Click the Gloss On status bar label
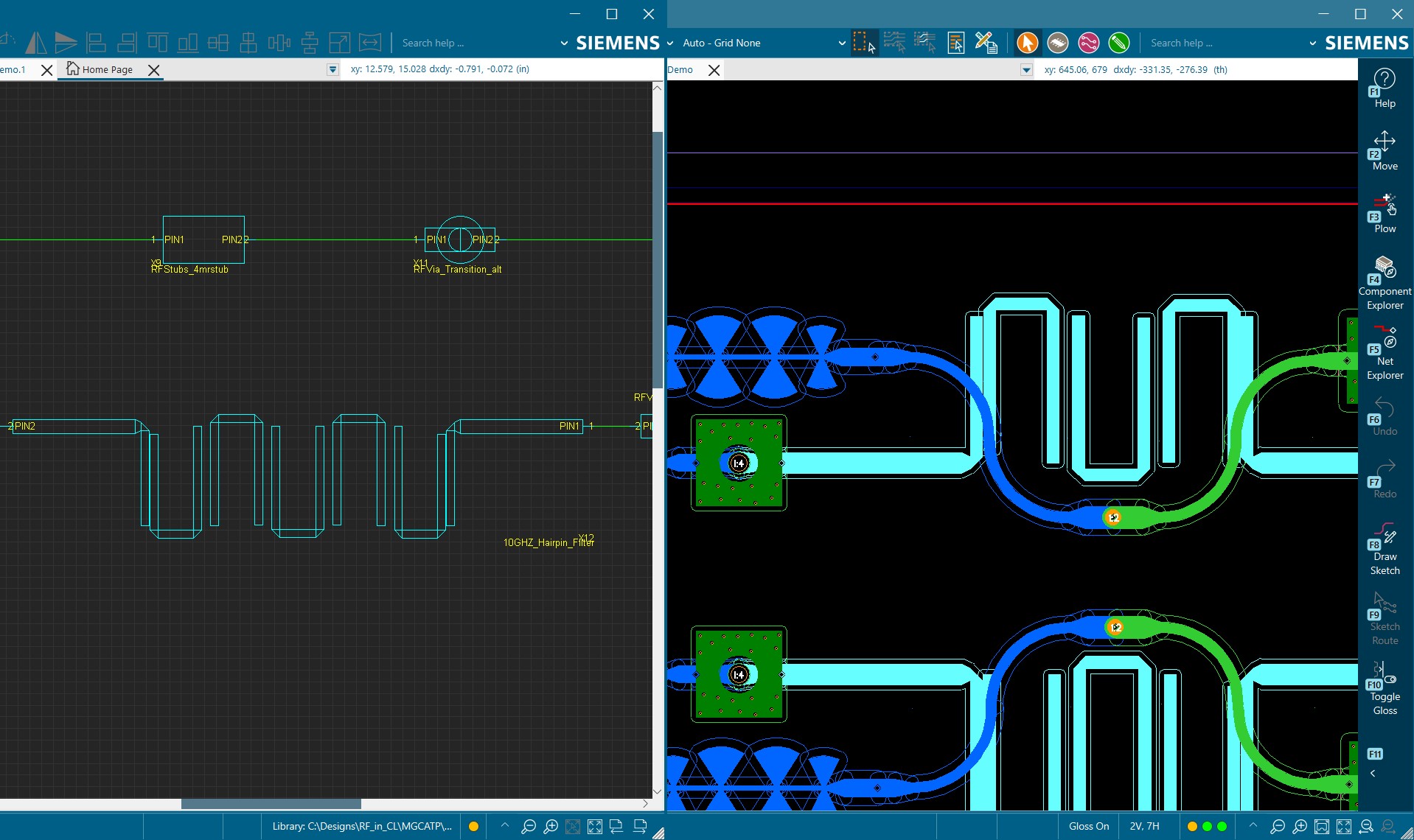Viewport: 1414px width, 840px height. [1088, 826]
